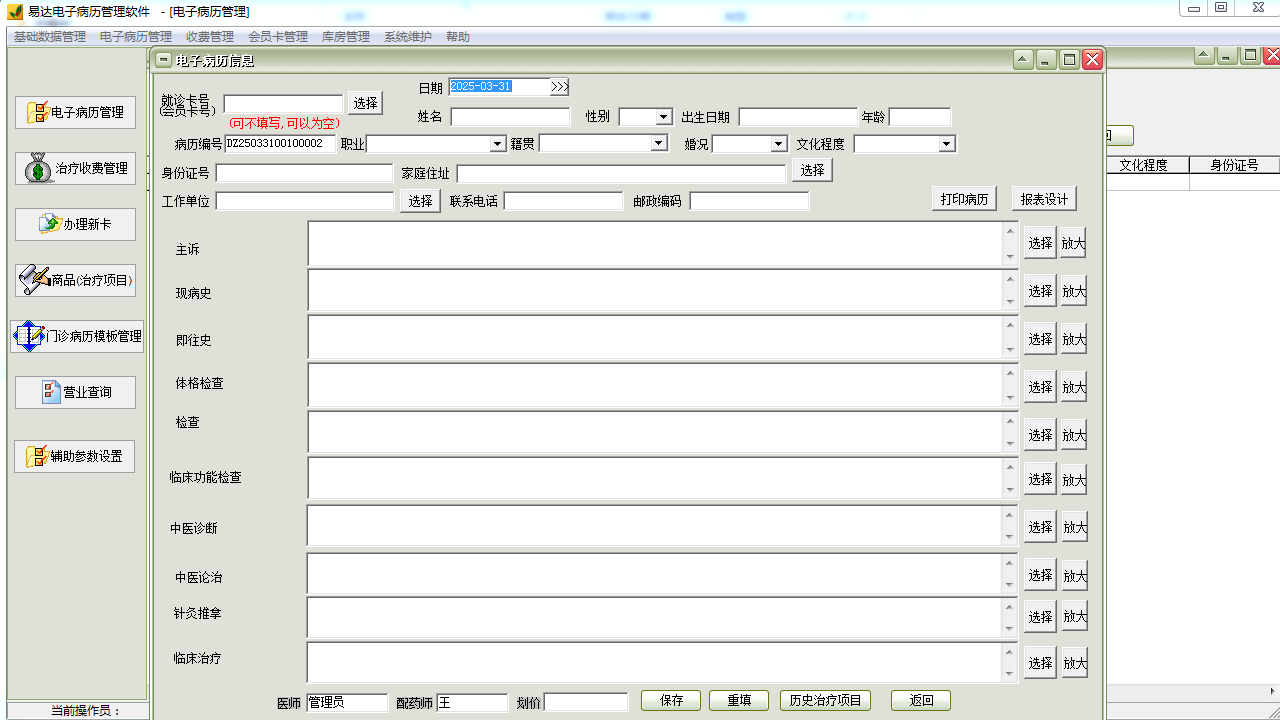Open the 婚况 dropdown
The width and height of the screenshot is (1280, 720).
(x=778, y=144)
